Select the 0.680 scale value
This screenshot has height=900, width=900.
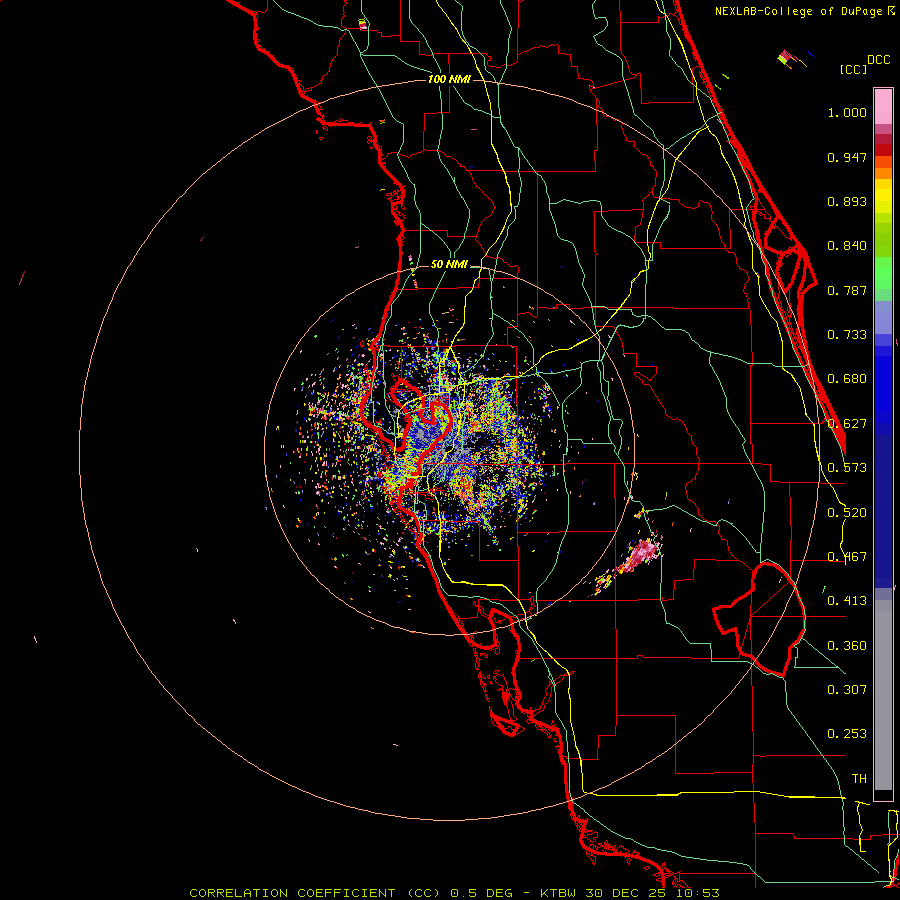pyautogui.click(x=847, y=379)
